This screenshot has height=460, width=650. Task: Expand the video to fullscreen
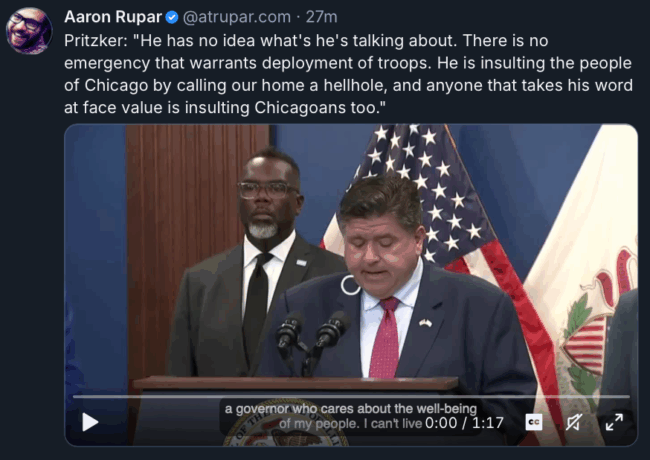click(x=614, y=422)
